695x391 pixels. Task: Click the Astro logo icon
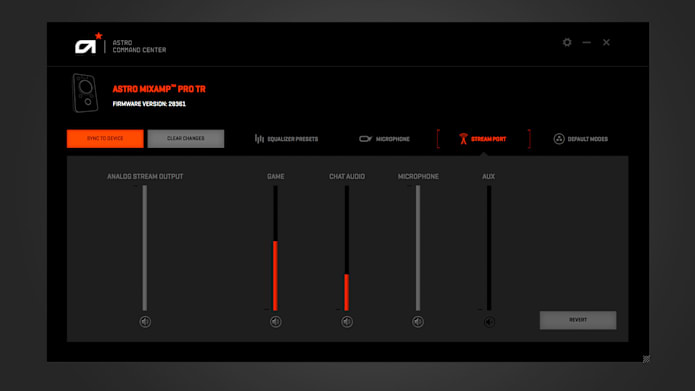89,43
